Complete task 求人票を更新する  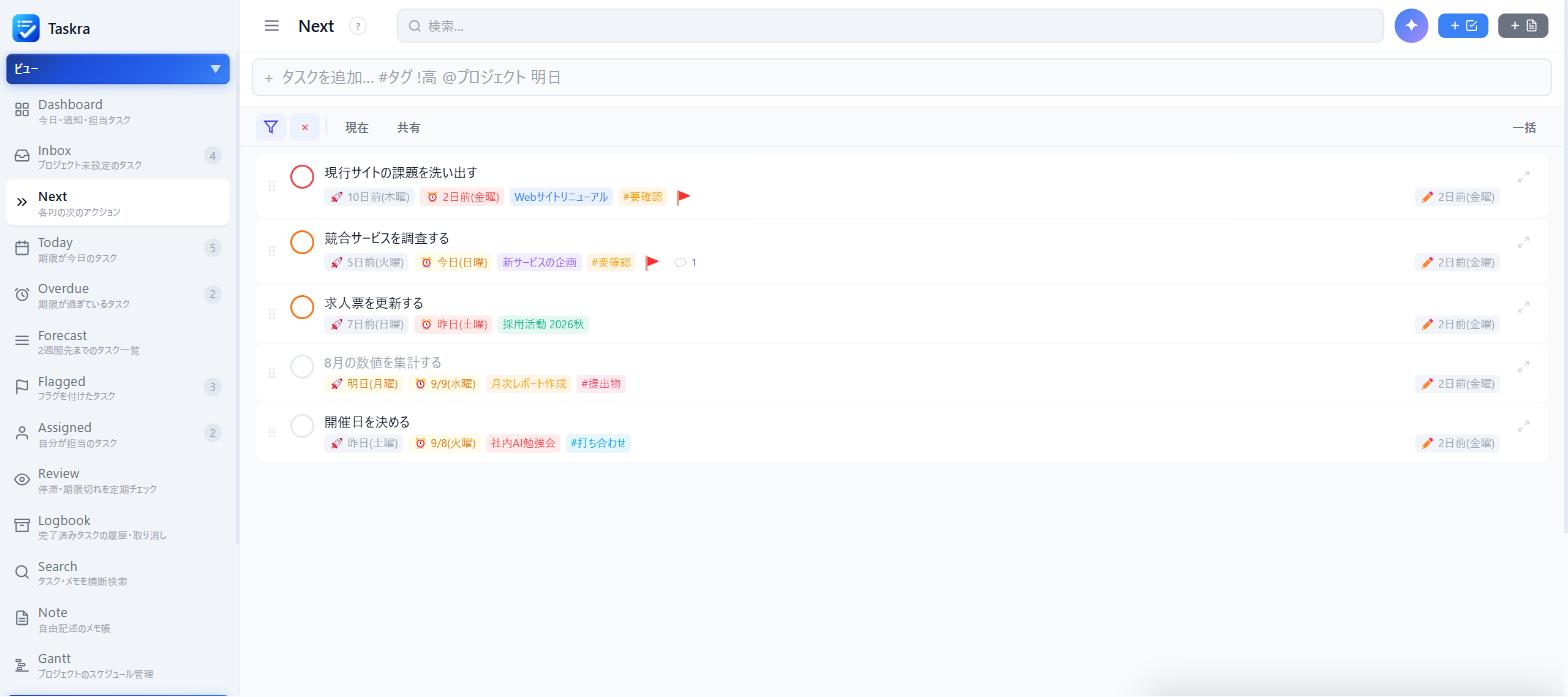pos(302,307)
